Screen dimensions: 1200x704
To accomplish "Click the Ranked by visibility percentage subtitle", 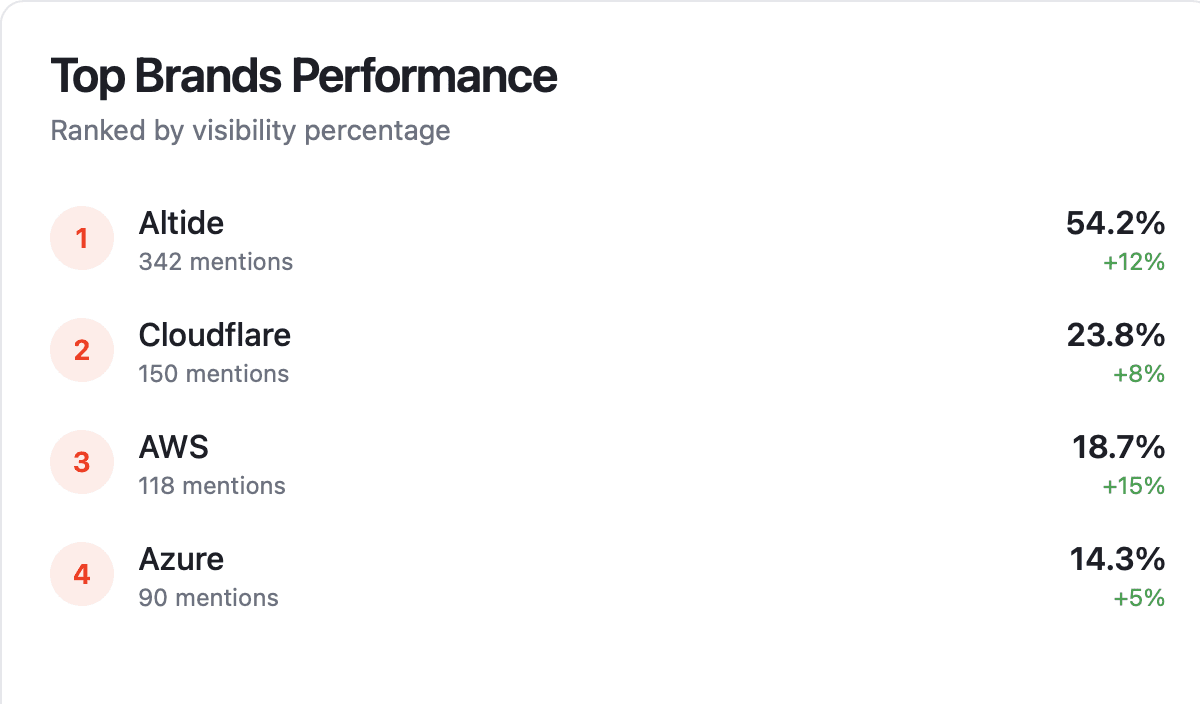I will pyautogui.click(x=250, y=131).
